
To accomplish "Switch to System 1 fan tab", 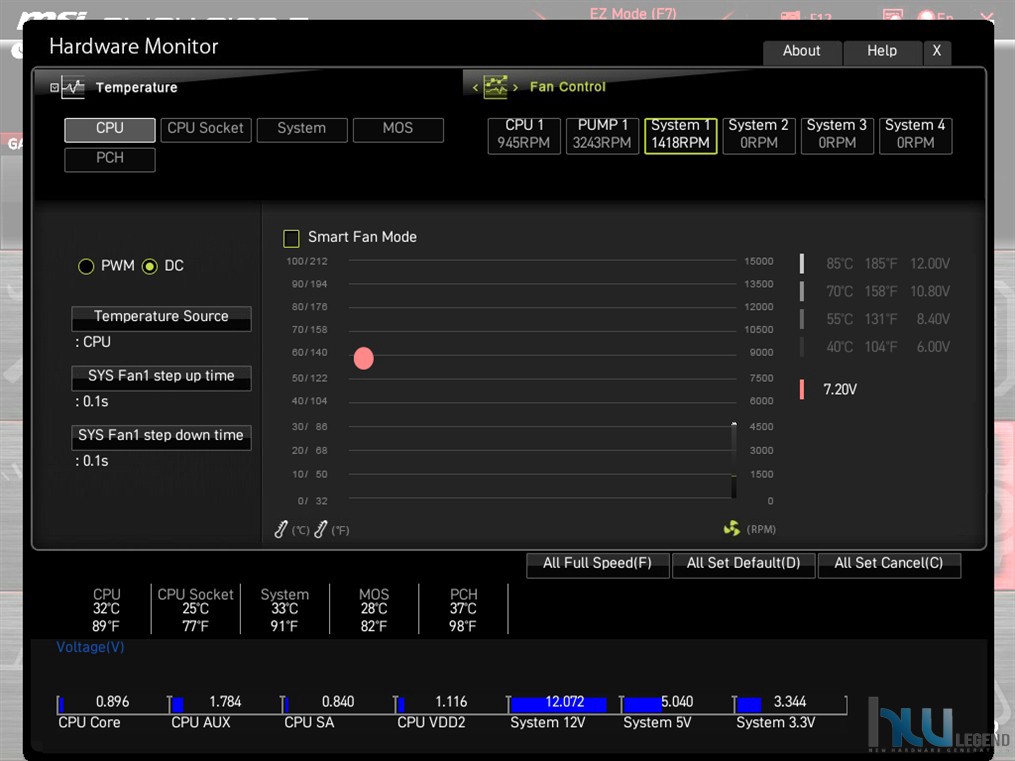I will click(680, 135).
